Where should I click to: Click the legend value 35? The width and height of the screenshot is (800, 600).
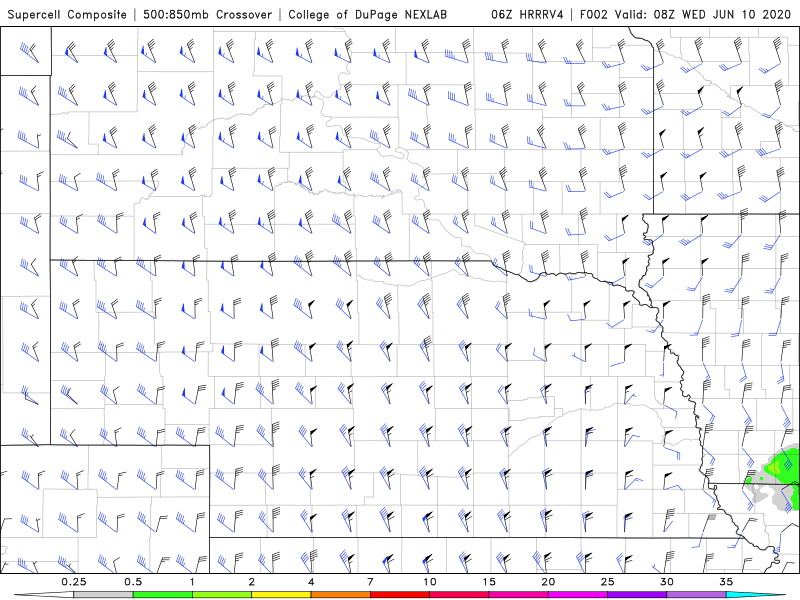click(726, 582)
